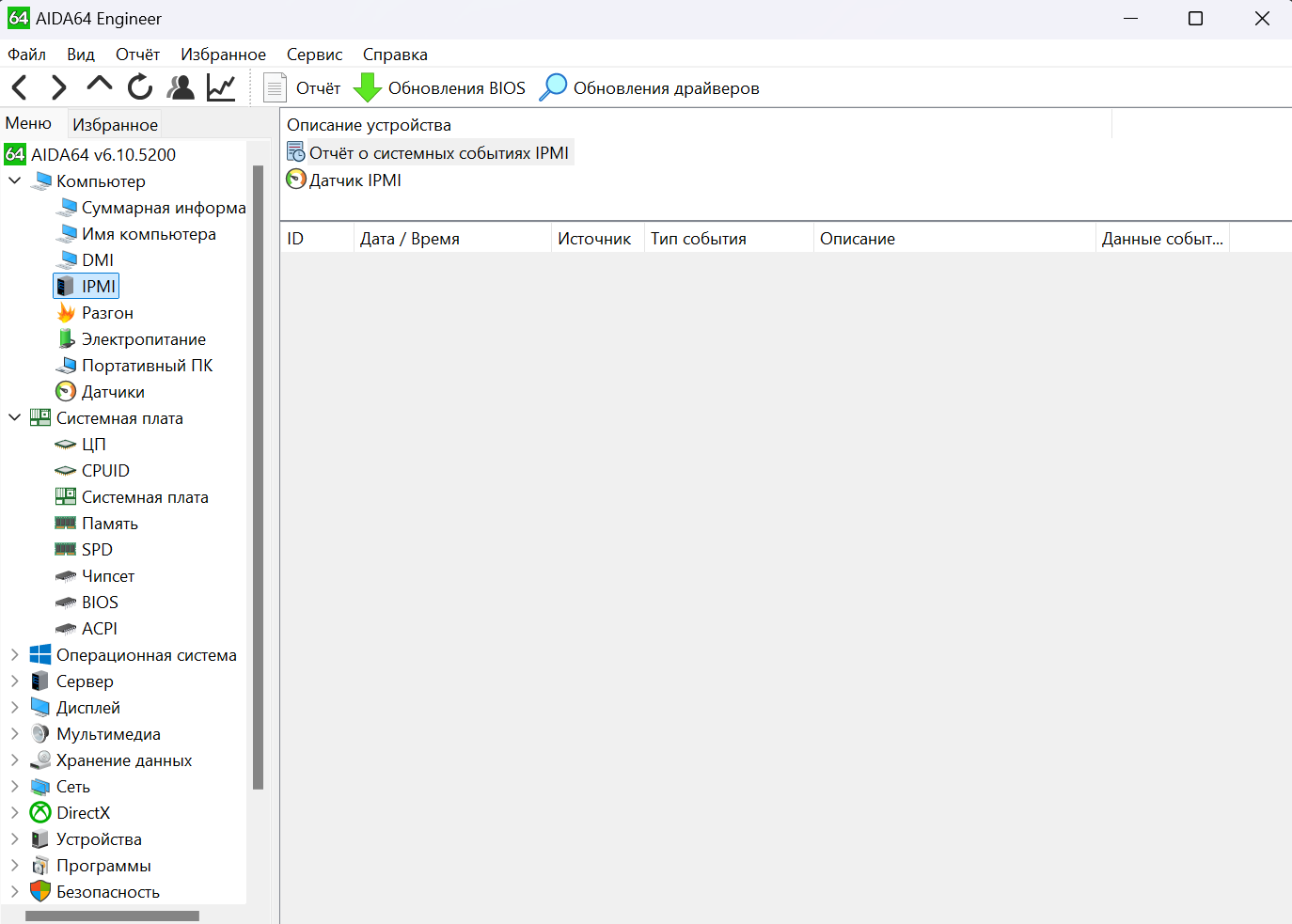Viewport: 1292px width, 924px height.
Task: Click the driver update magnifier icon
Action: pos(553,87)
